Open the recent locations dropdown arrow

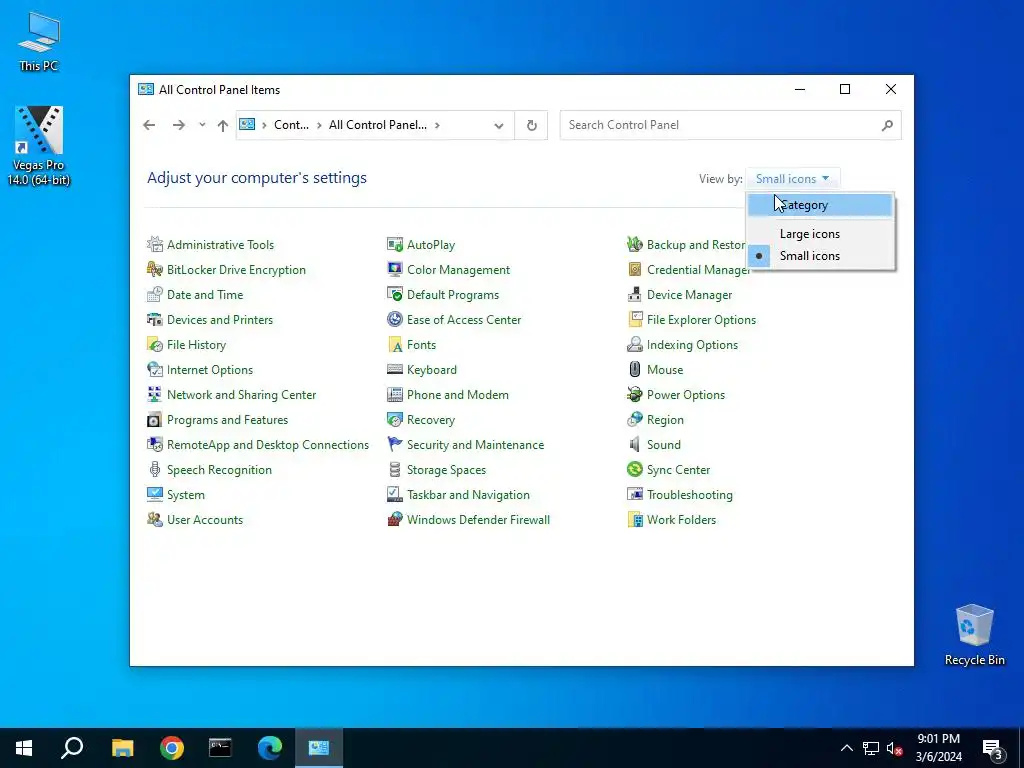pos(202,125)
